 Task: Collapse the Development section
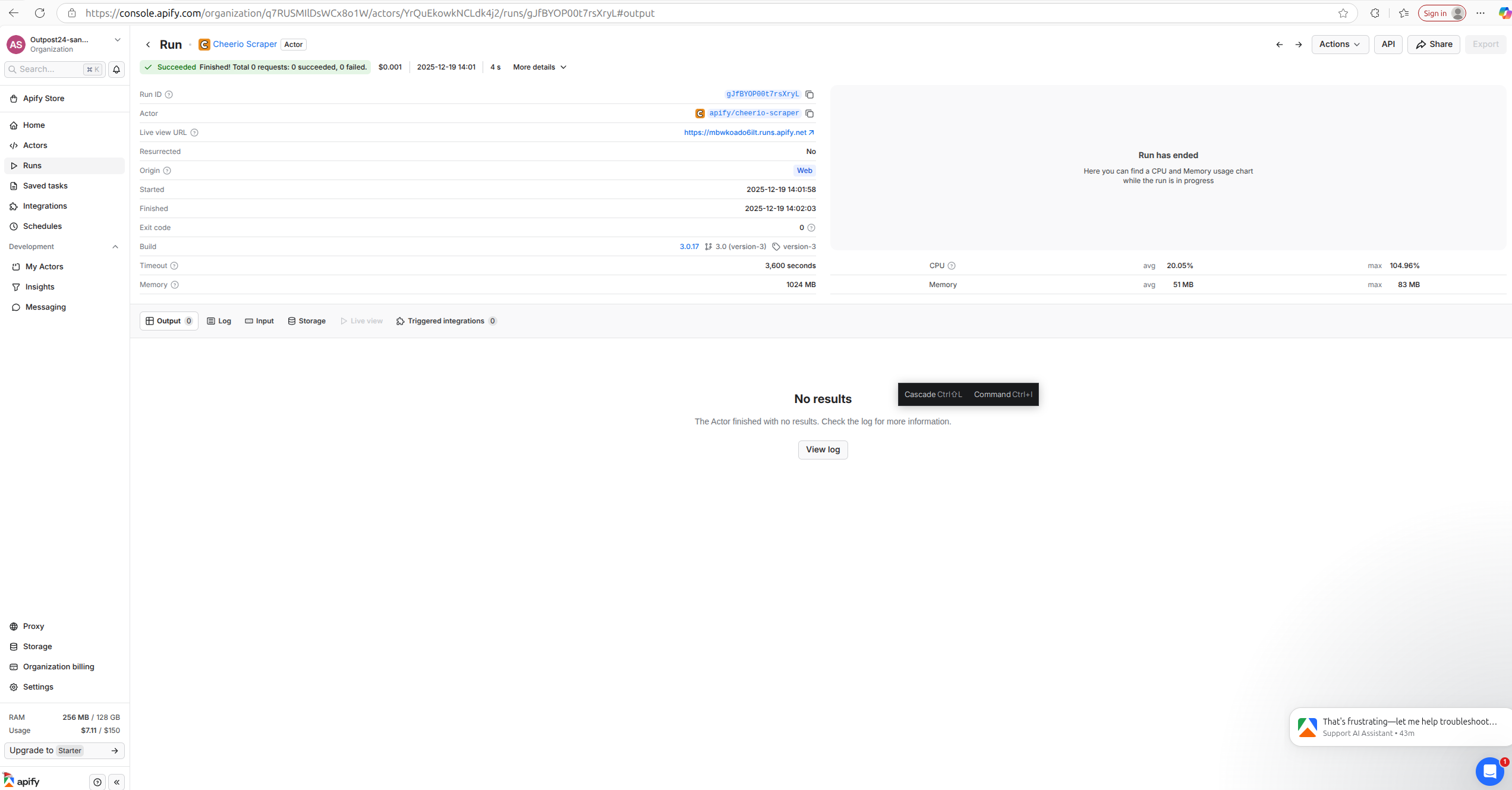pyautogui.click(x=115, y=247)
